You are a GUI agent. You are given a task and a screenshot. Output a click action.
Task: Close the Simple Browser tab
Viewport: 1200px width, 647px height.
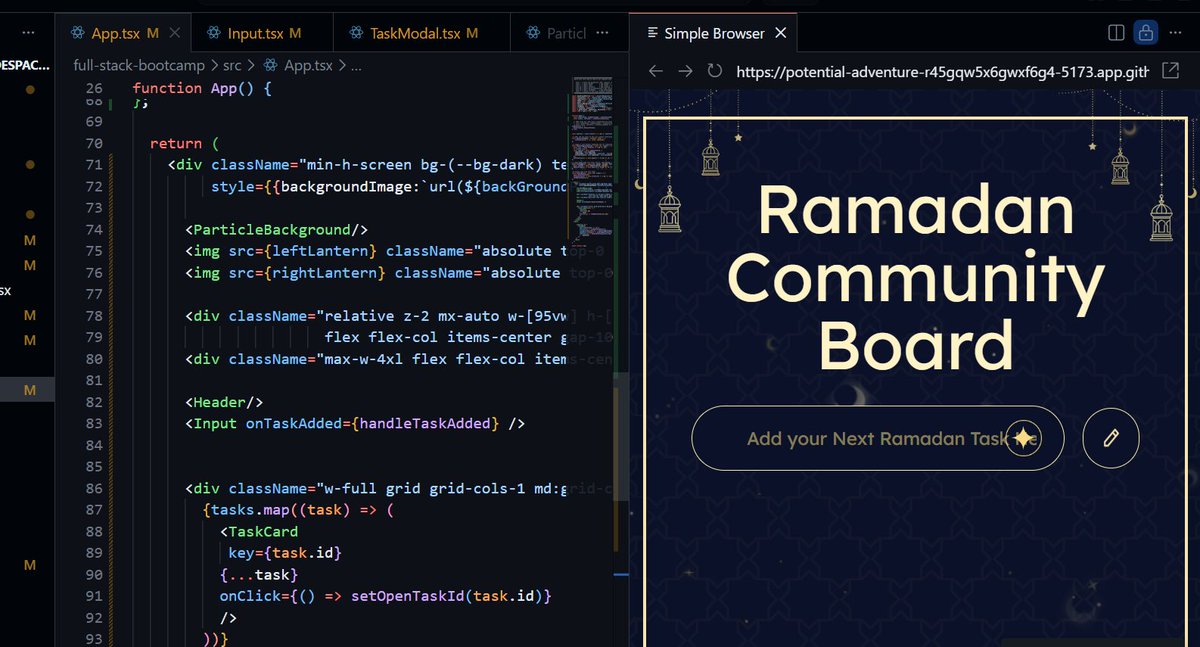(781, 33)
